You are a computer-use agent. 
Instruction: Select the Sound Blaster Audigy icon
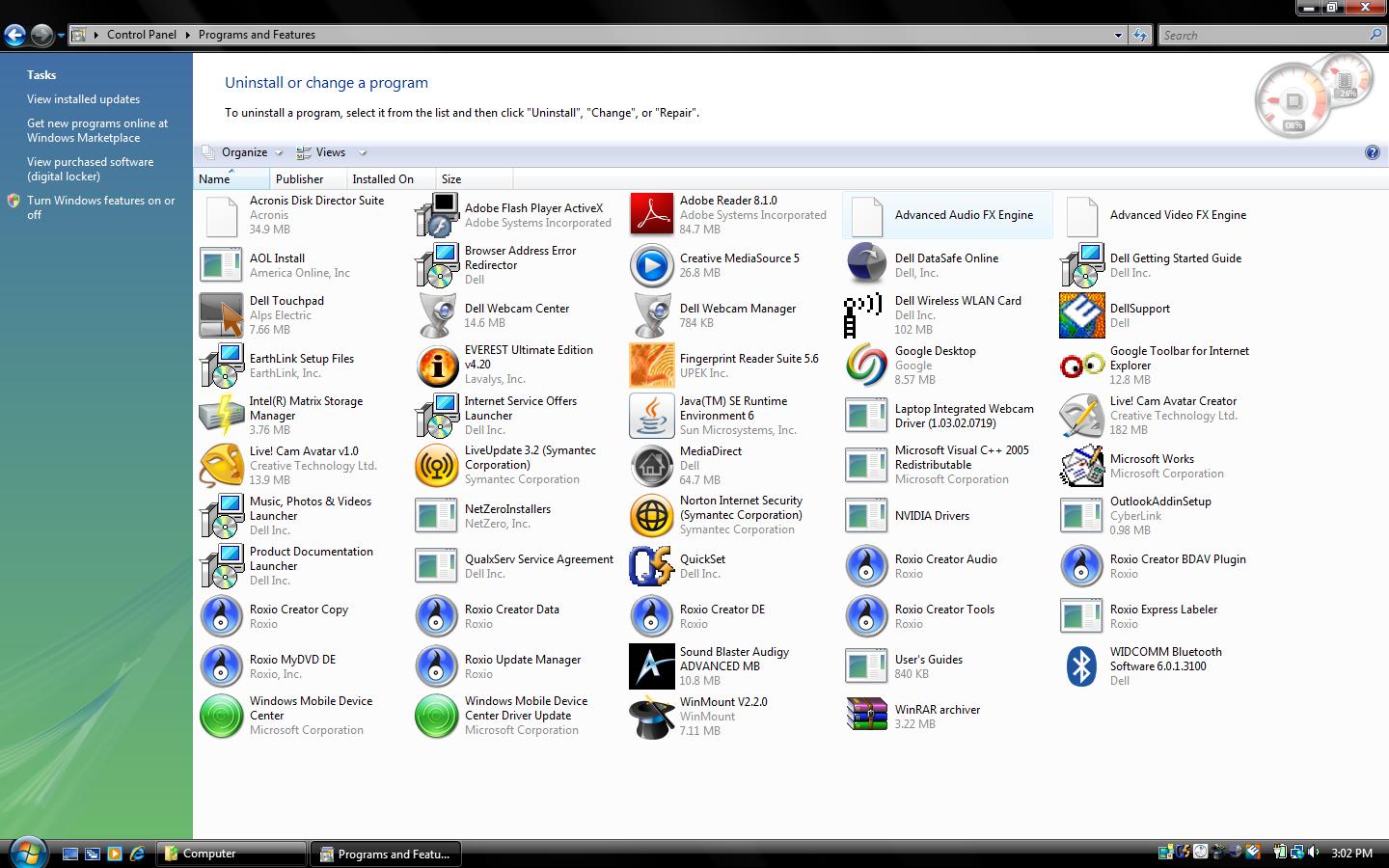click(651, 666)
